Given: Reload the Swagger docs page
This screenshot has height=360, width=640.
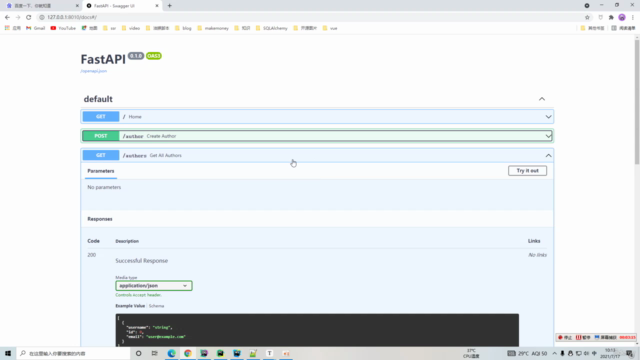Looking at the screenshot, I should (x=29, y=17).
